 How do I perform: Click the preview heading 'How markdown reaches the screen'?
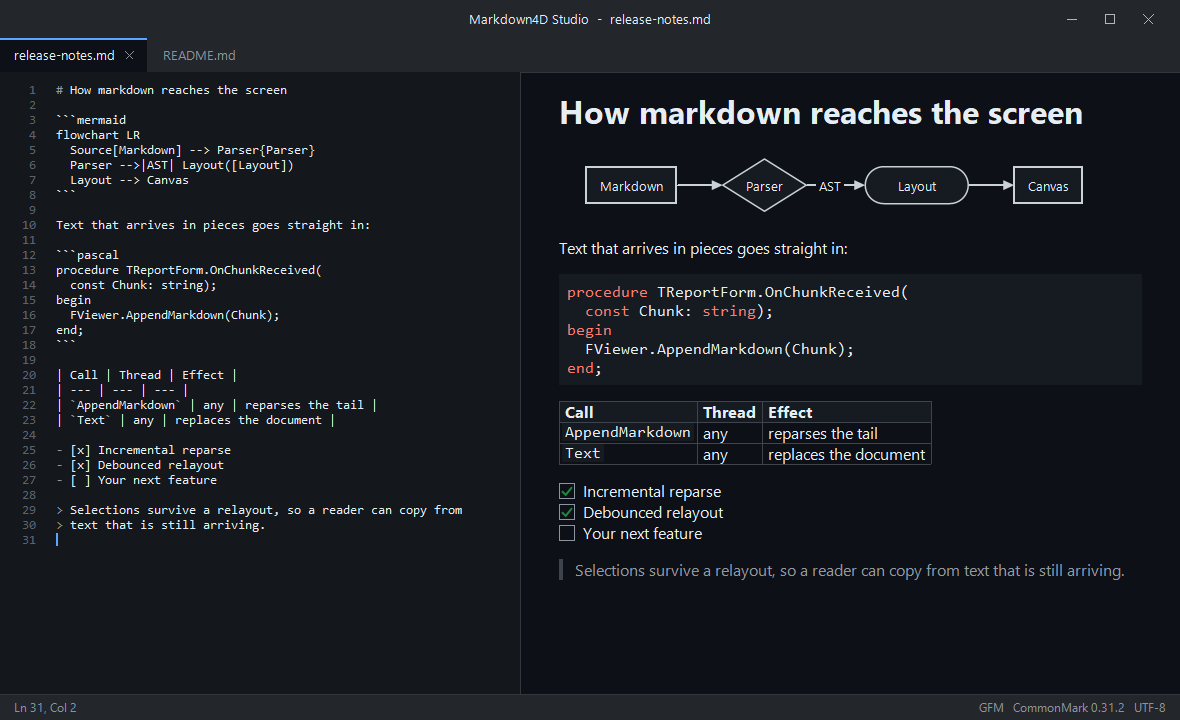(821, 114)
